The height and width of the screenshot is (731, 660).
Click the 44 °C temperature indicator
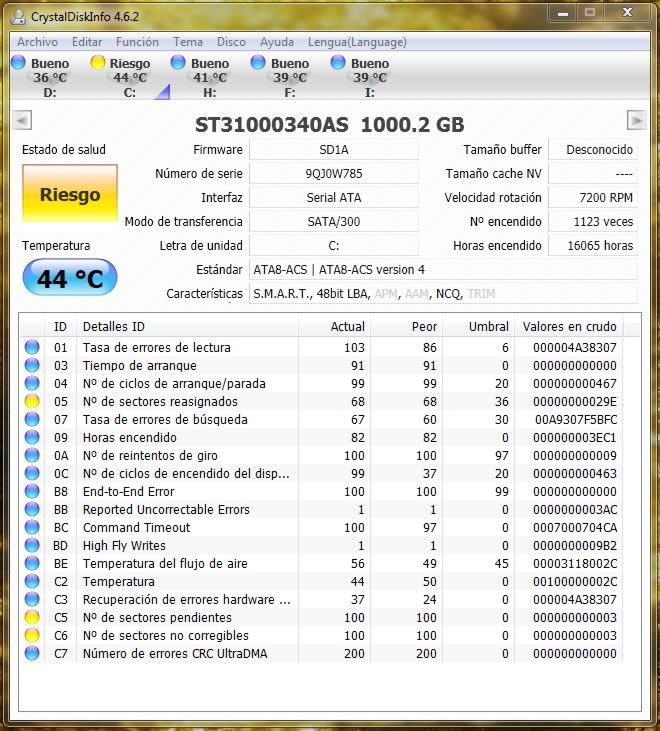[70, 278]
